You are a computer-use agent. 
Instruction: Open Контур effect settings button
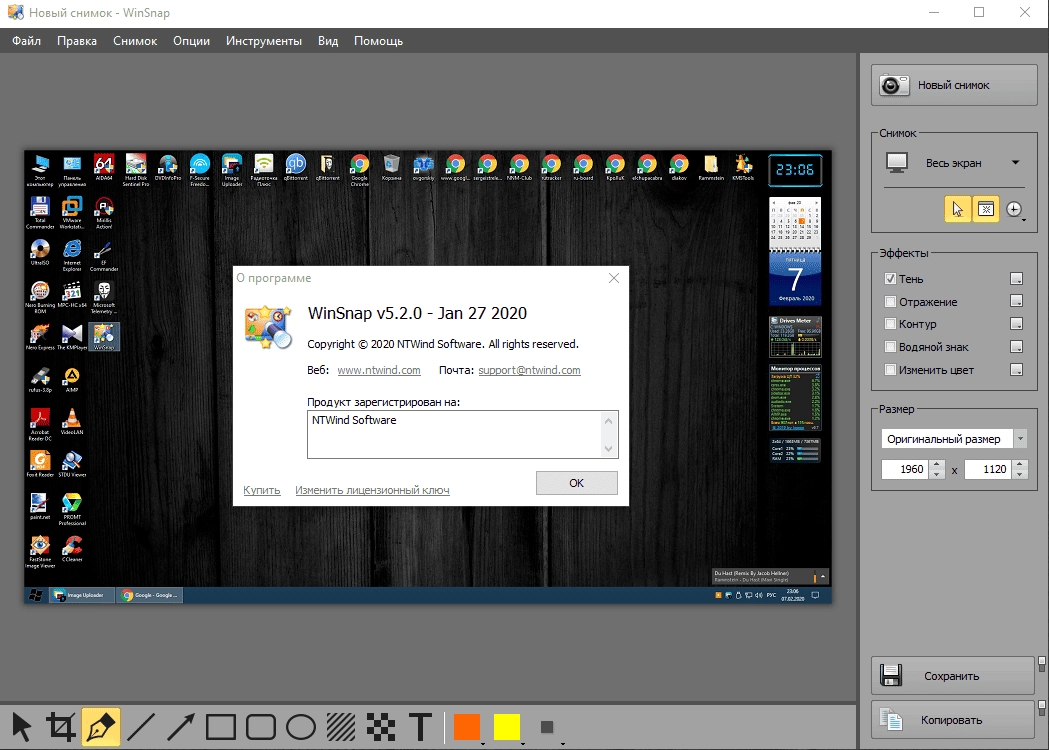(x=1016, y=324)
